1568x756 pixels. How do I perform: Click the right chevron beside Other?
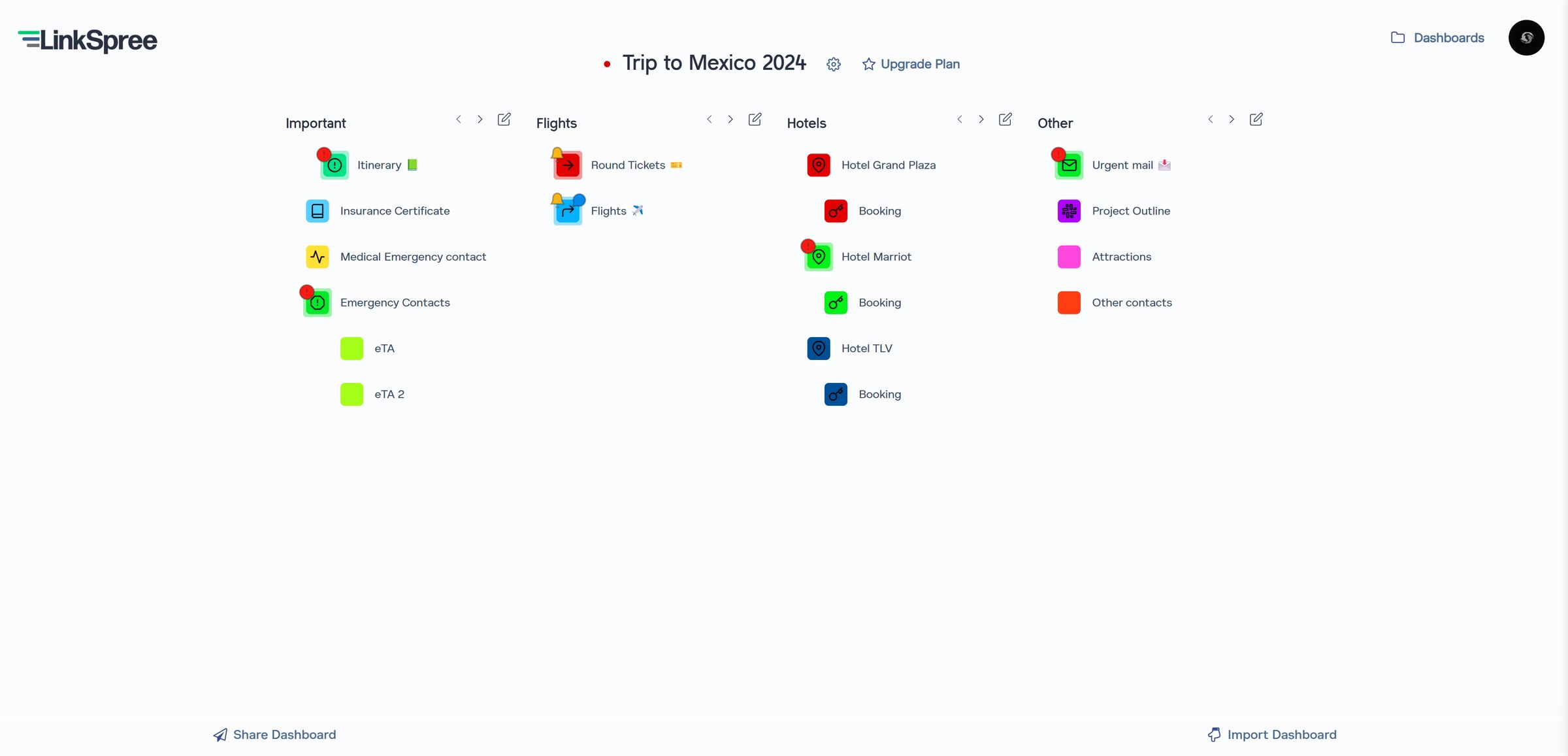pos(1232,119)
